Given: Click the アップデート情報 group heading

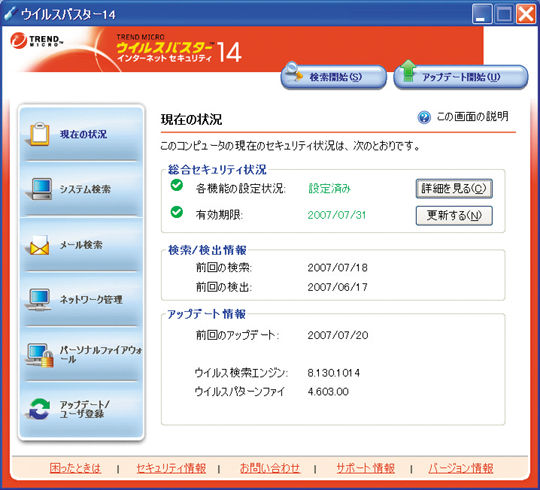Looking at the screenshot, I should (x=207, y=314).
